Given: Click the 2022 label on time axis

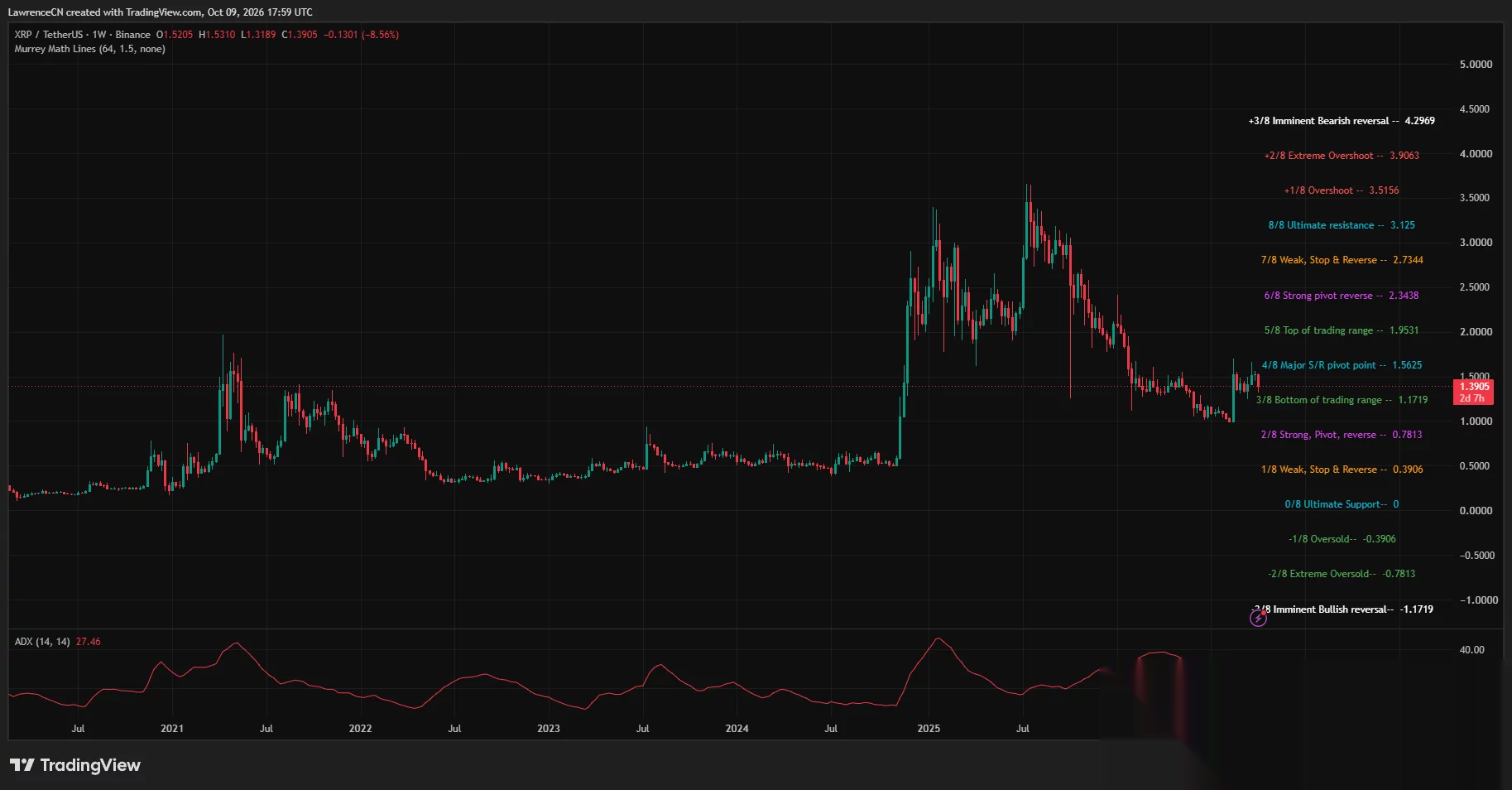Looking at the screenshot, I should (x=360, y=729).
